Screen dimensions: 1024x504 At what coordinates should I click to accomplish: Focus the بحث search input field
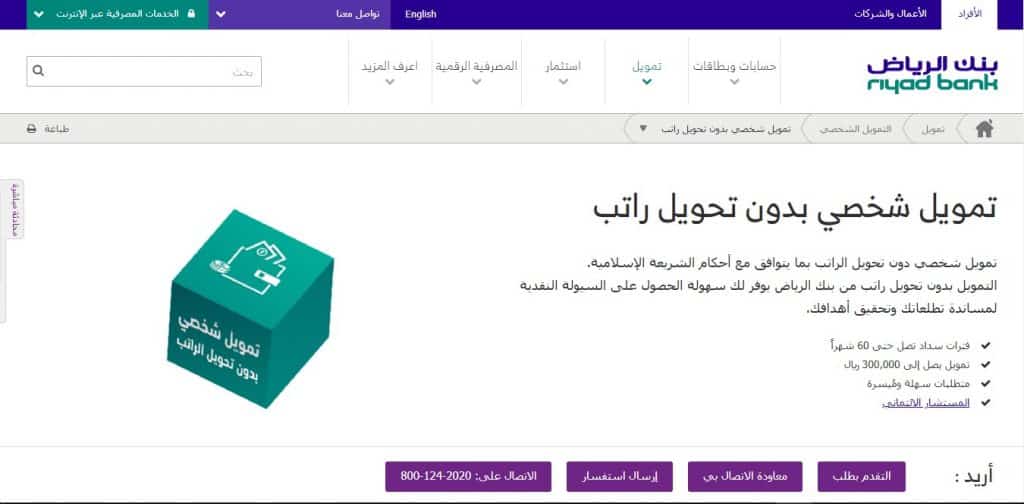coord(144,71)
